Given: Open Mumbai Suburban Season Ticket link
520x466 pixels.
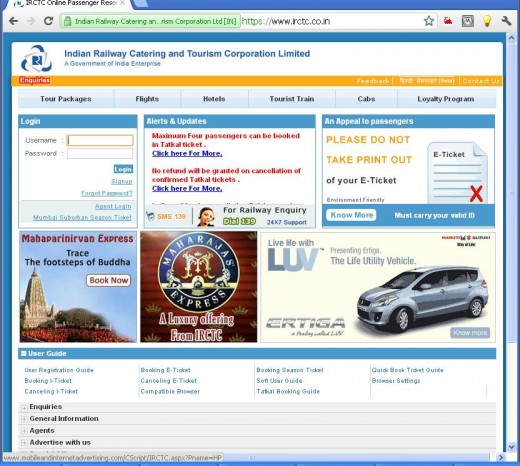Looking at the screenshot, I should pos(82,217).
